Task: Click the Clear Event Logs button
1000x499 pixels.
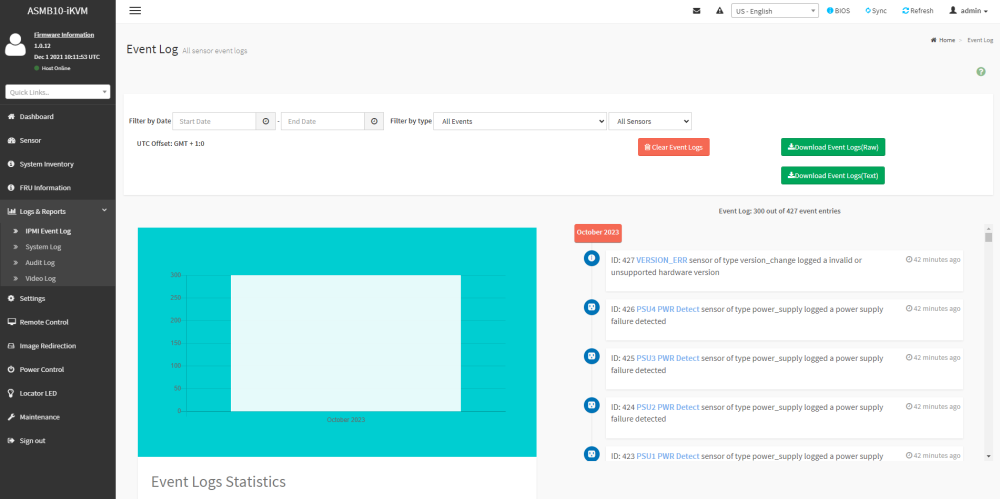Action: pyautogui.click(x=673, y=147)
